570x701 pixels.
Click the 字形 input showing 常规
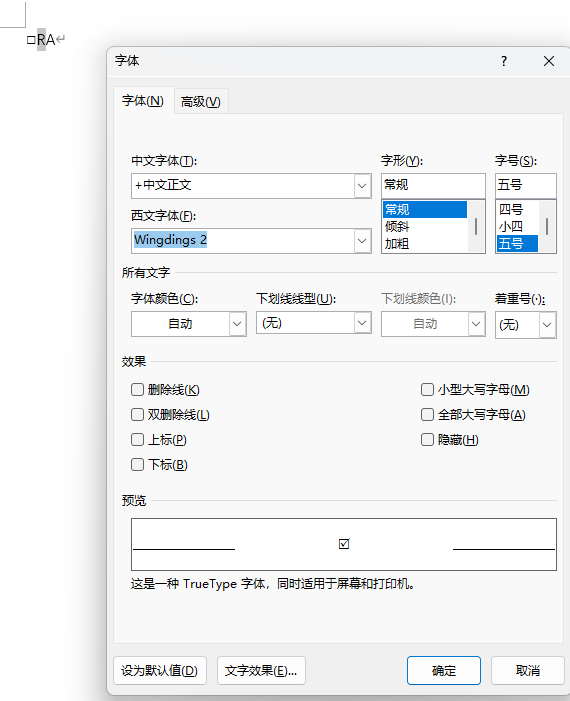tap(433, 186)
